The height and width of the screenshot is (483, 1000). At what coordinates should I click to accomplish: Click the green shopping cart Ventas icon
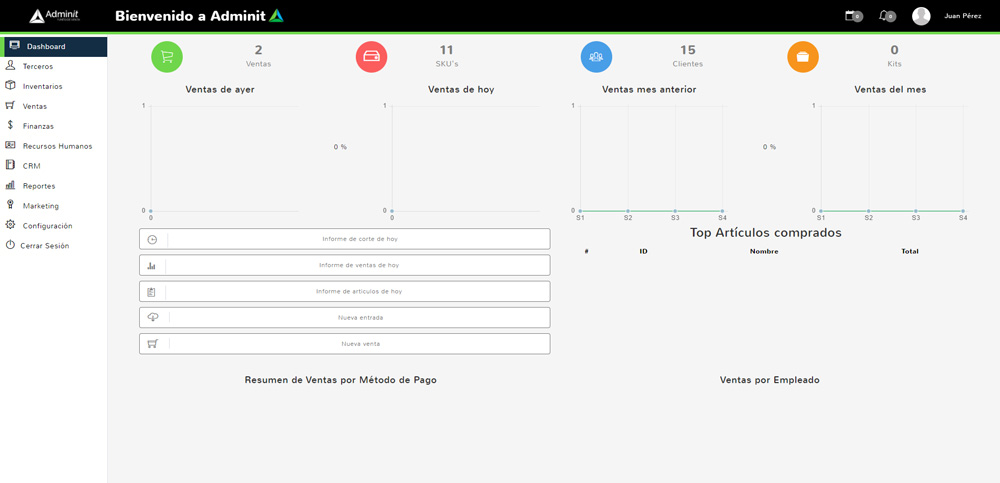click(167, 57)
